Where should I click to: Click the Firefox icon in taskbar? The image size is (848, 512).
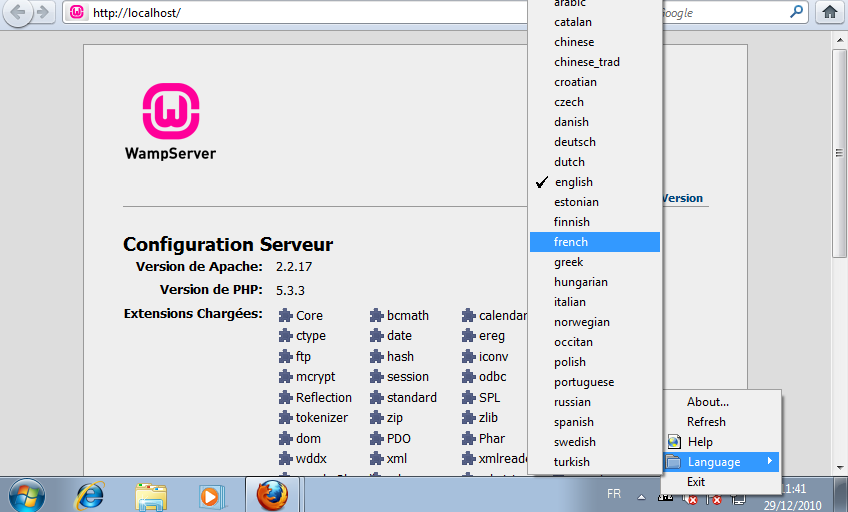271,494
